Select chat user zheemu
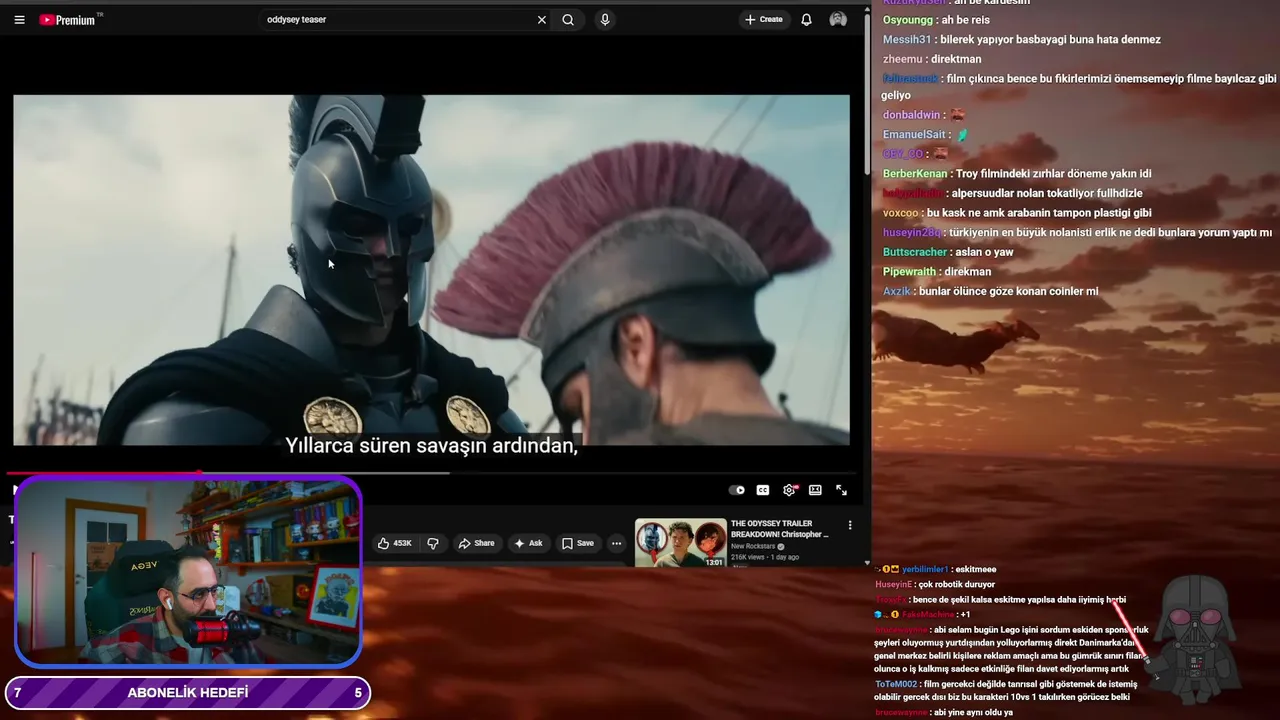 (903, 59)
